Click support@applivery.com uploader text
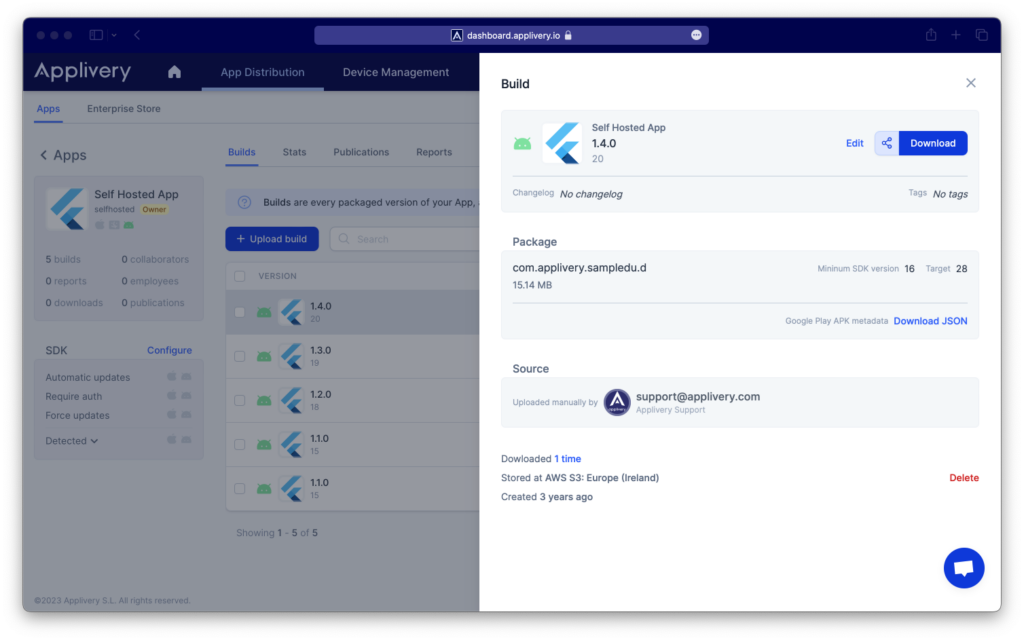 697,396
